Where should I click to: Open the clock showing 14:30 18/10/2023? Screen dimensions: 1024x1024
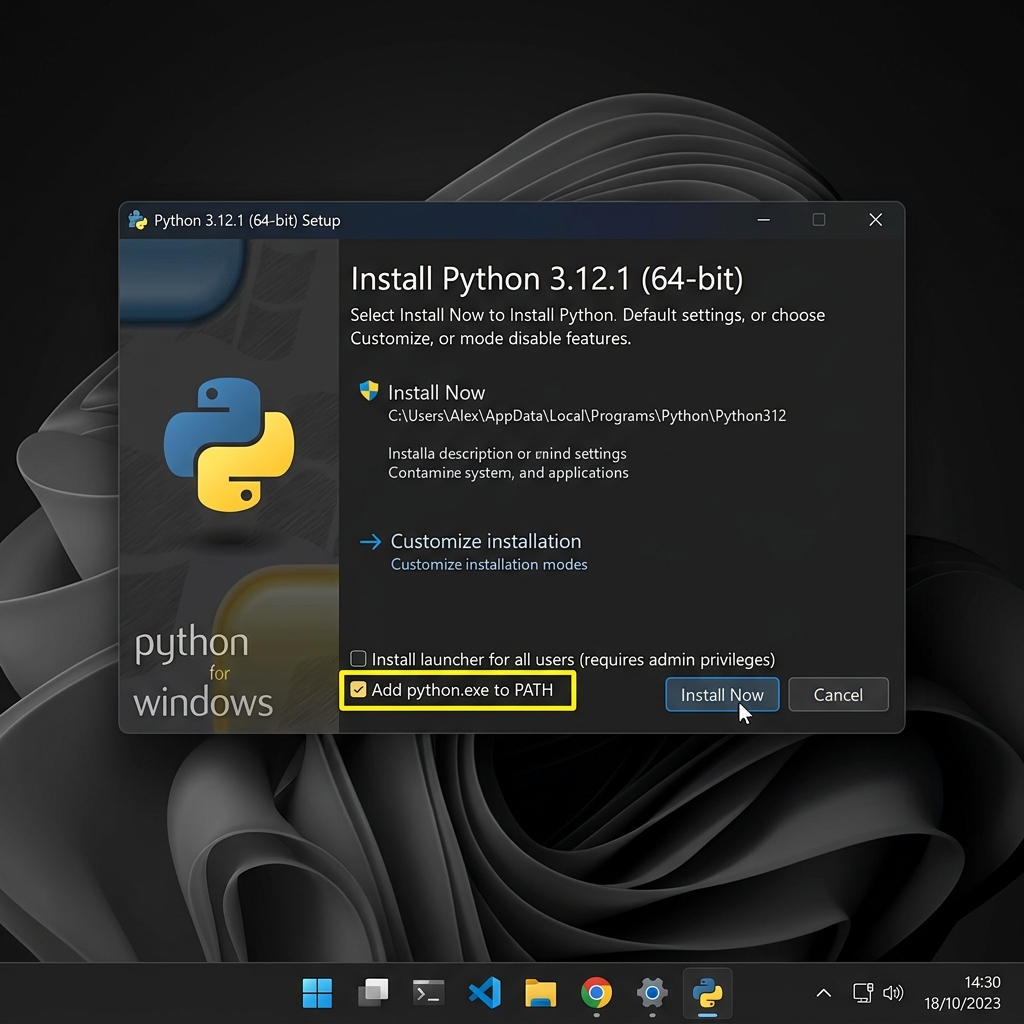click(x=963, y=993)
